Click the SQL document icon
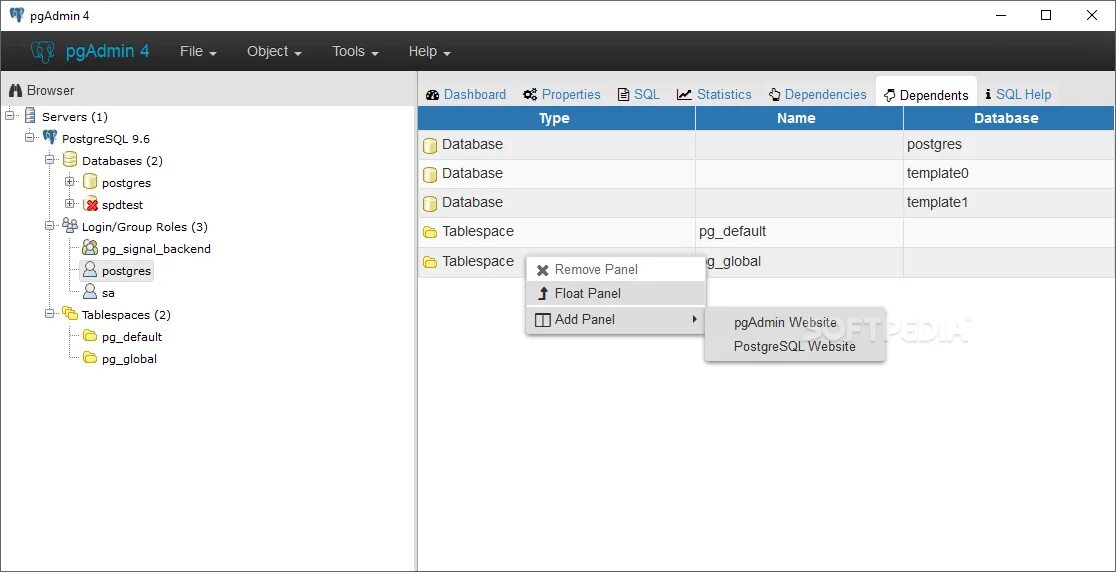This screenshot has width=1116, height=572. (x=623, y=95)
